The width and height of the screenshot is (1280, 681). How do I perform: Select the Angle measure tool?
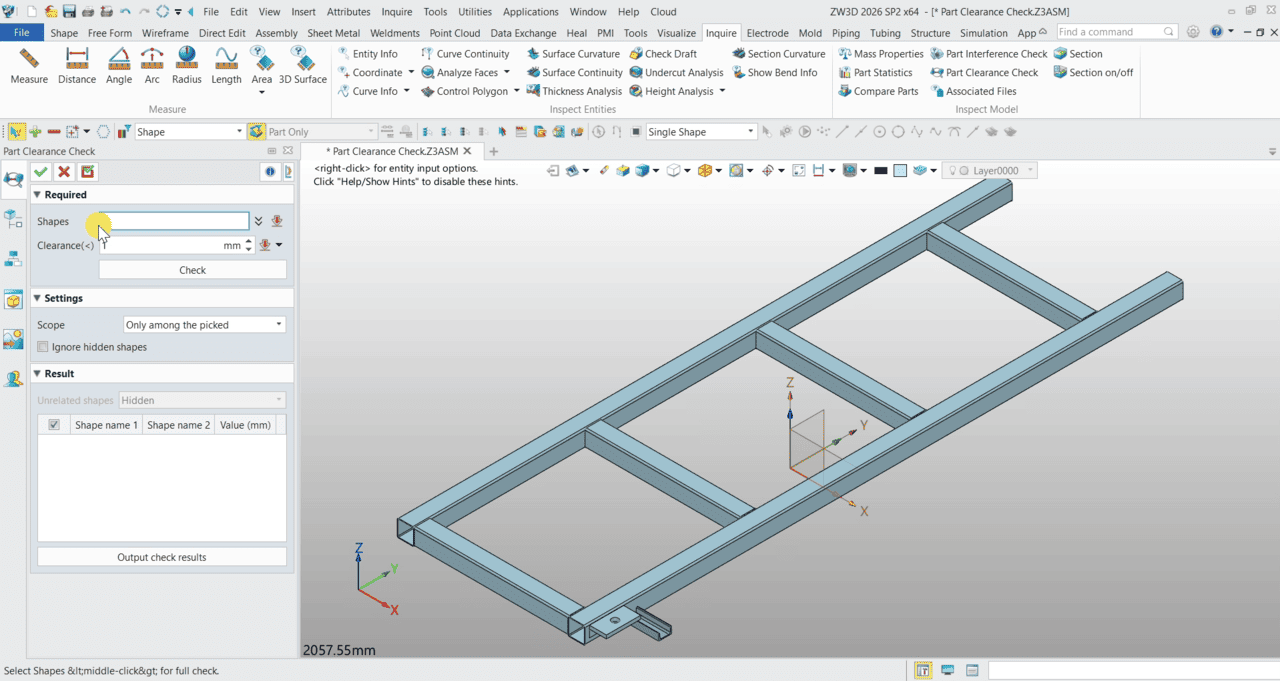tap(119, 66)
